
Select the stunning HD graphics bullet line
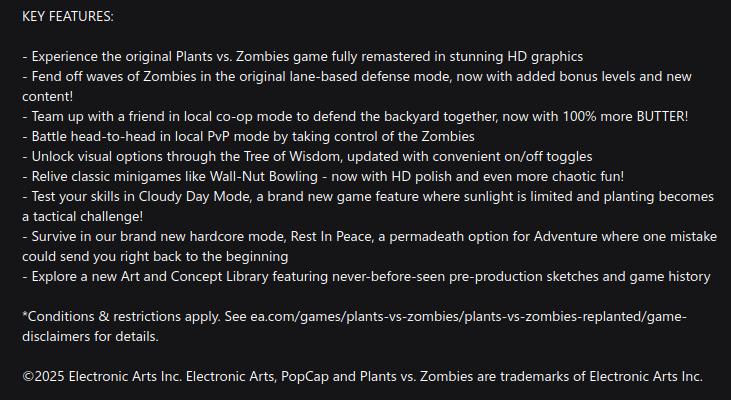303,57
